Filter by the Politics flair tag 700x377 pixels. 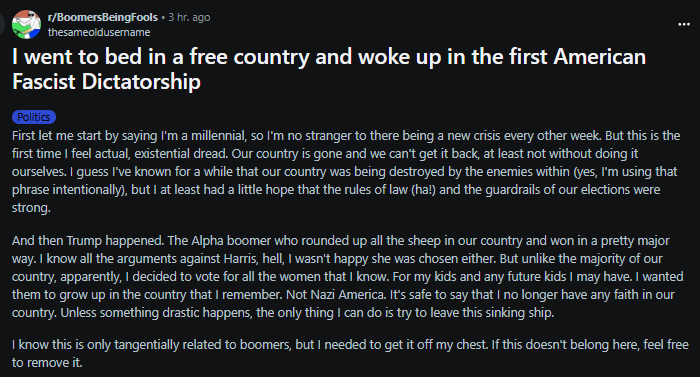[x=34, y=117]
